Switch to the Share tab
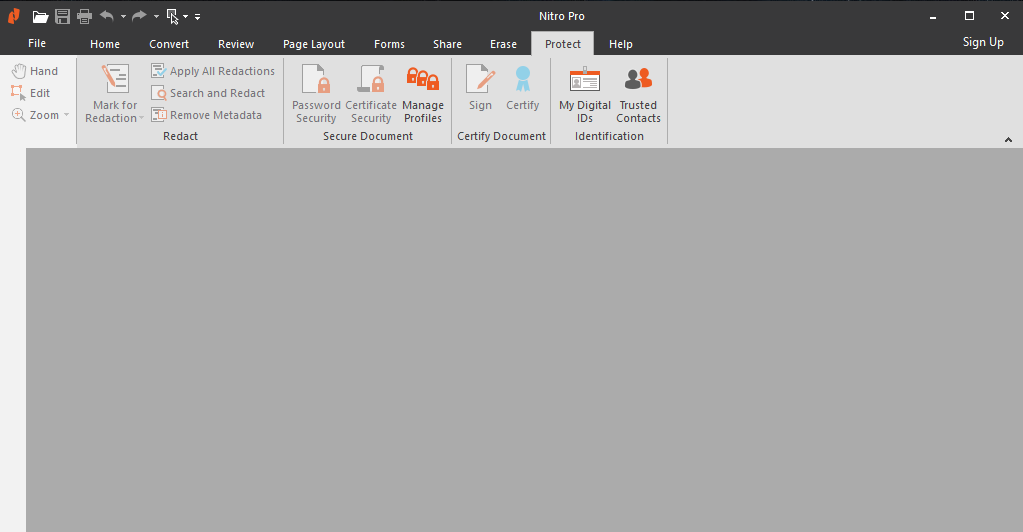The height and width of the screenshot is (532, 1023). pyautogui.click(x=448, y=44)
